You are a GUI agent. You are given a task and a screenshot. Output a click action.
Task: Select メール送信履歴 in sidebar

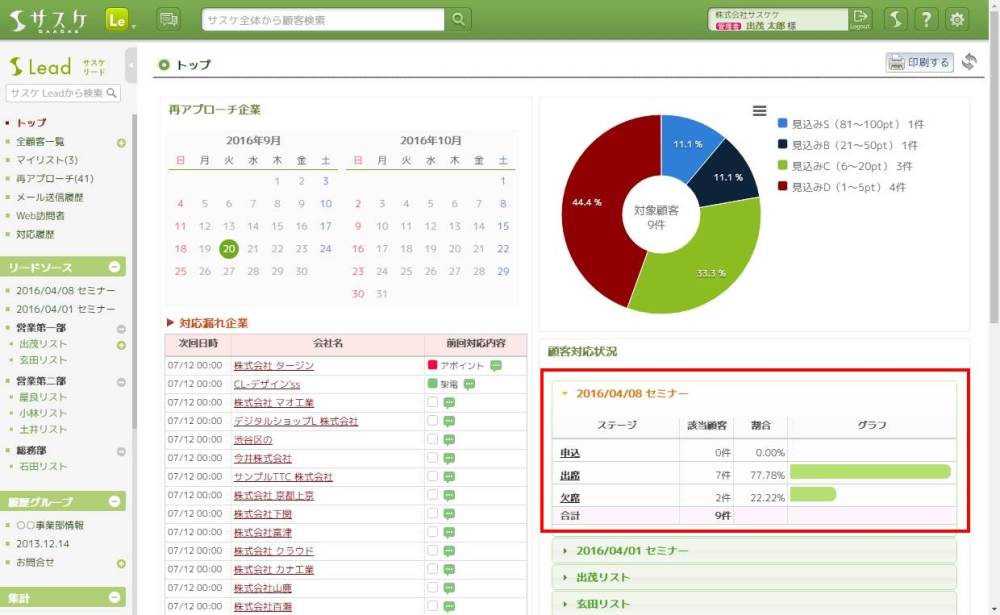[x=50, y=197]
